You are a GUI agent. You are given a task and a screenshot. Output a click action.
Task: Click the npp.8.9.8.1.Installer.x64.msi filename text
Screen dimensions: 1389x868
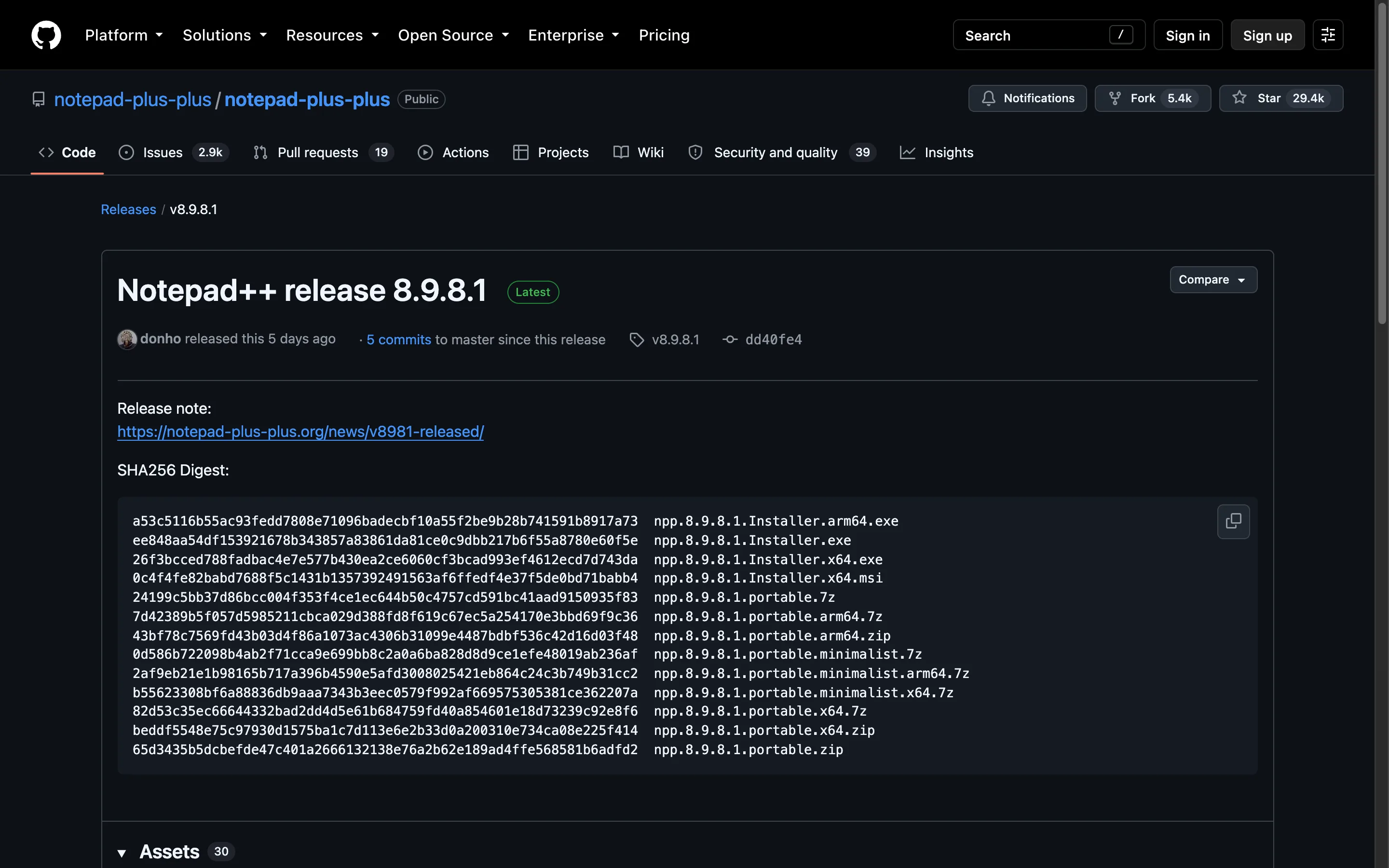768,578
